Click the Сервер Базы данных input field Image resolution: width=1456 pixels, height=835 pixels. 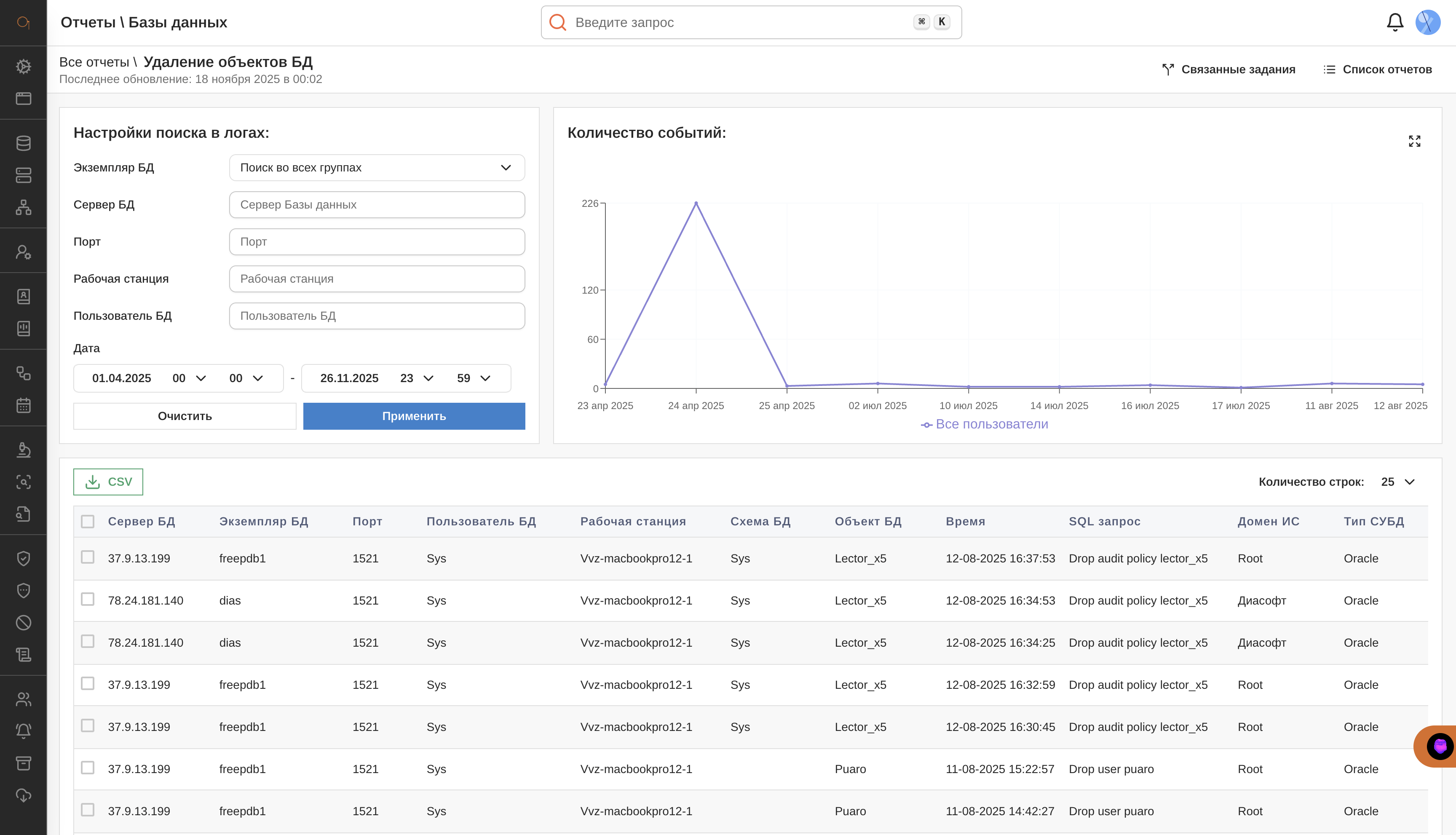click(377, 205)
